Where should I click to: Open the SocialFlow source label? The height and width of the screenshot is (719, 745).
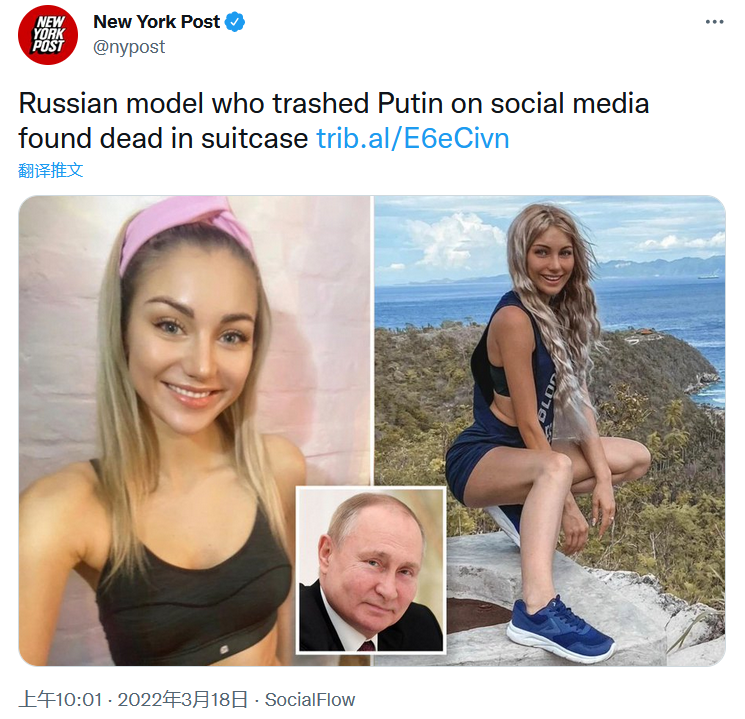point(310,700)
